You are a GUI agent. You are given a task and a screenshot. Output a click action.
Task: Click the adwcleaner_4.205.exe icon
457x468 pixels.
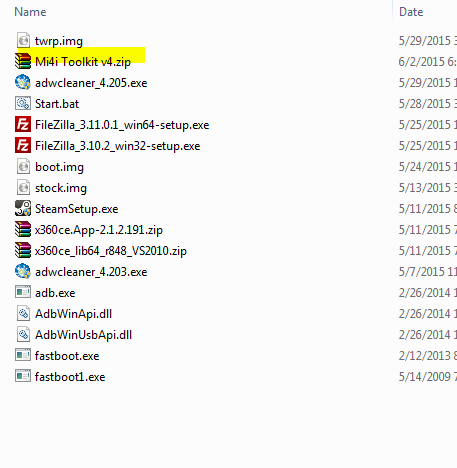coord(23,82)
